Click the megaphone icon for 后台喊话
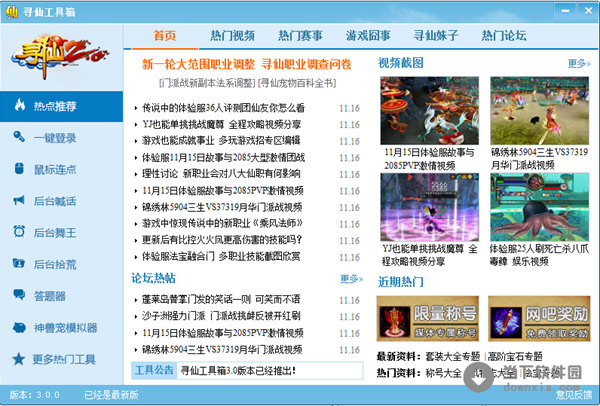600x406 pixels. 19,200
